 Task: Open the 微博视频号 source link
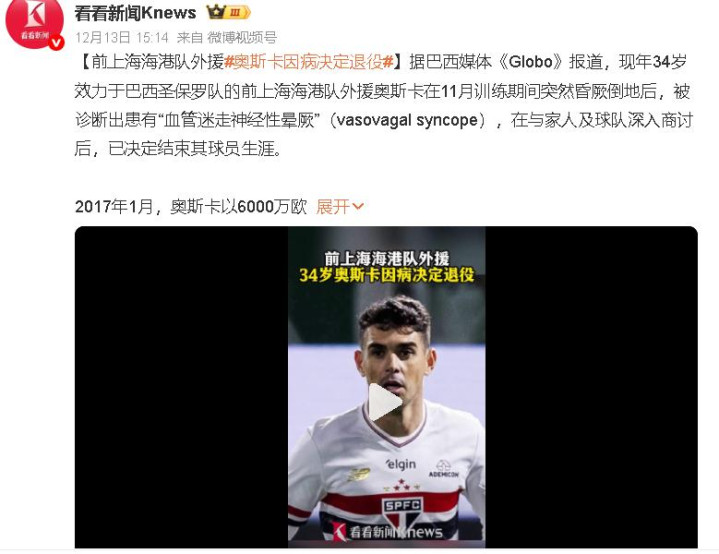tap(242, 37)
